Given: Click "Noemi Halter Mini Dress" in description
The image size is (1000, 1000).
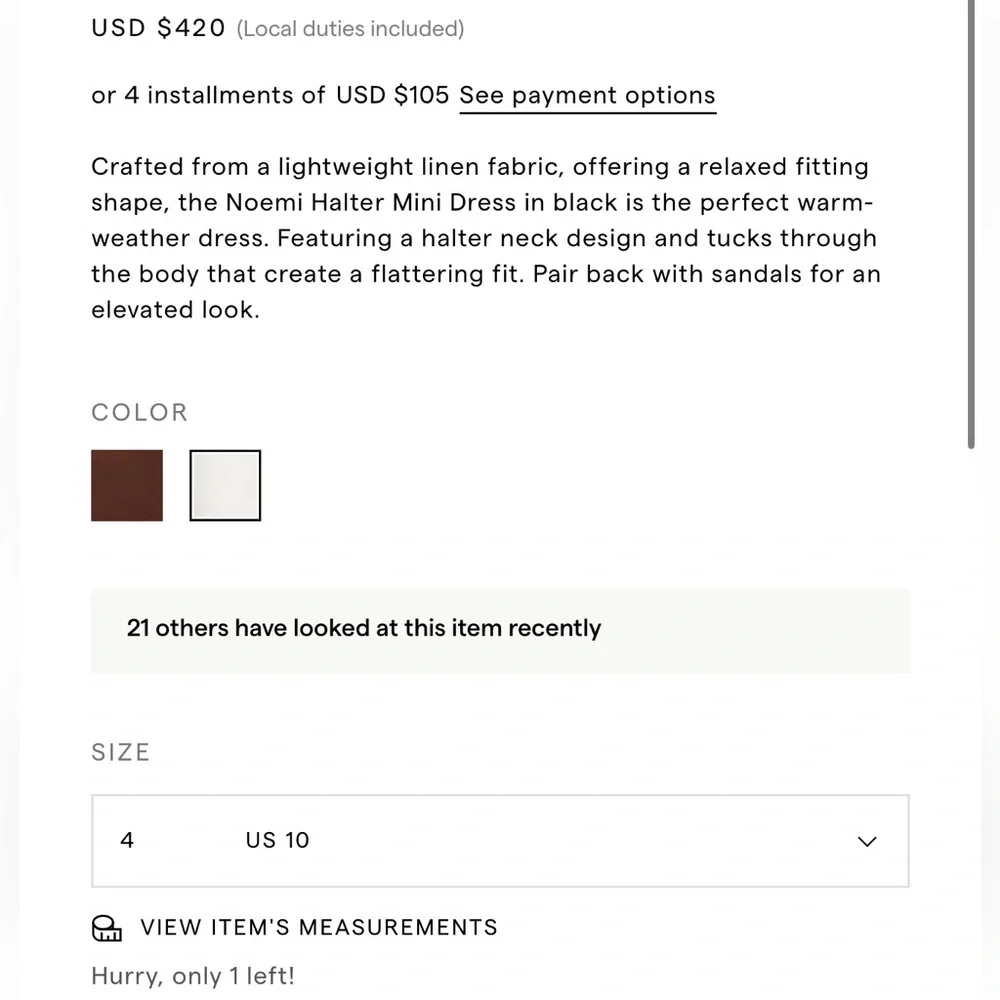Looking at the screenshot, I should (x=371, y=202).
